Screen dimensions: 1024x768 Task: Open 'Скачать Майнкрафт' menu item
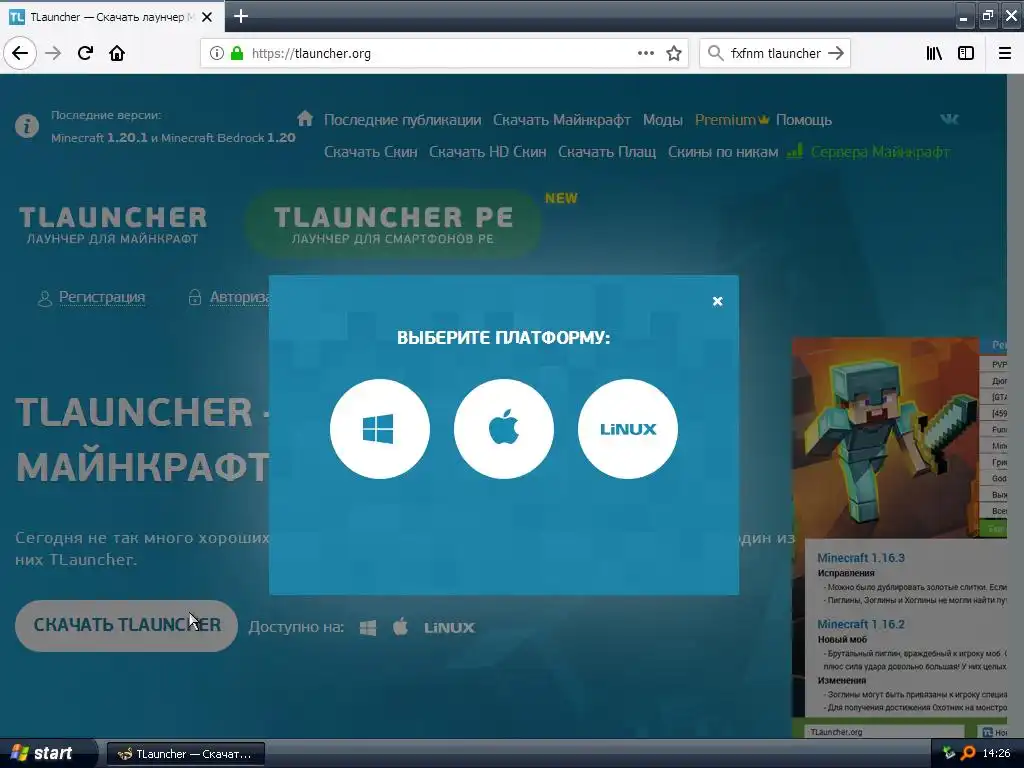click(x=562, y=120)
